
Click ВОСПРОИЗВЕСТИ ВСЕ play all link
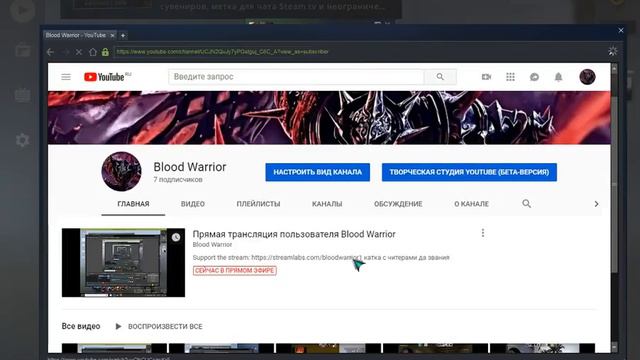click(159, 327)
